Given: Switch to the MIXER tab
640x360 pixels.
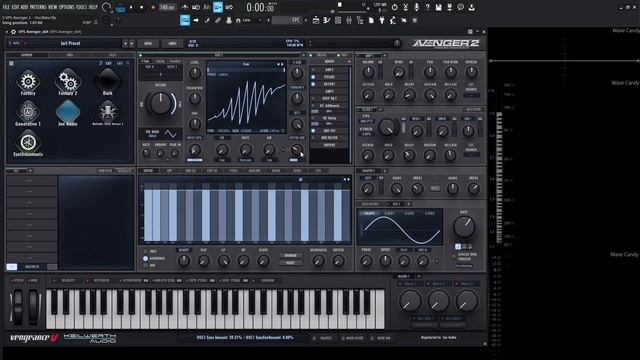Looking at the screenshot, I should pyautogui.click(x=276, y=171).
